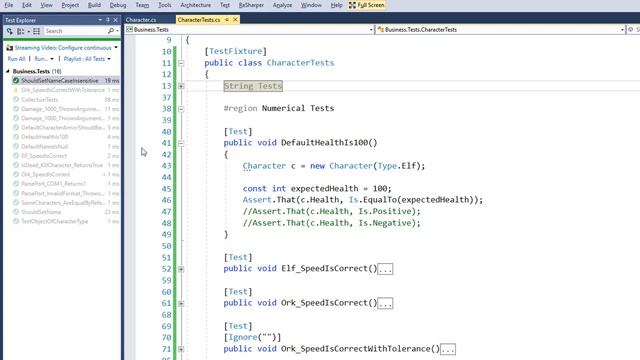Click passed icon of ShouldSetNameCaseInsensitive

[16, 81]
